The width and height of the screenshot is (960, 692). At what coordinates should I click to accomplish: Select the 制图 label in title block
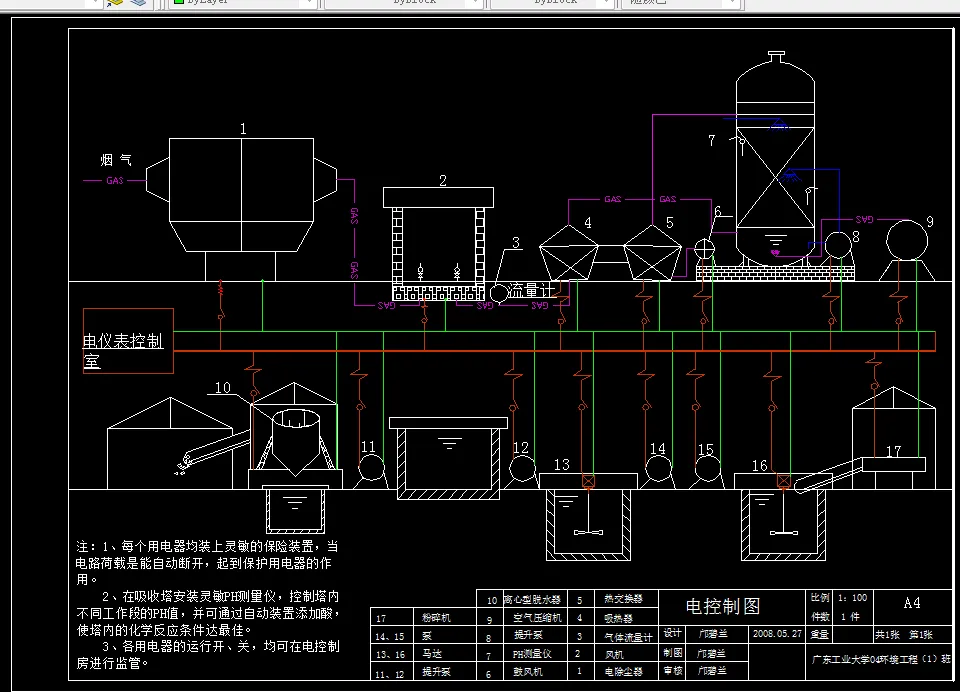(672, 653)
